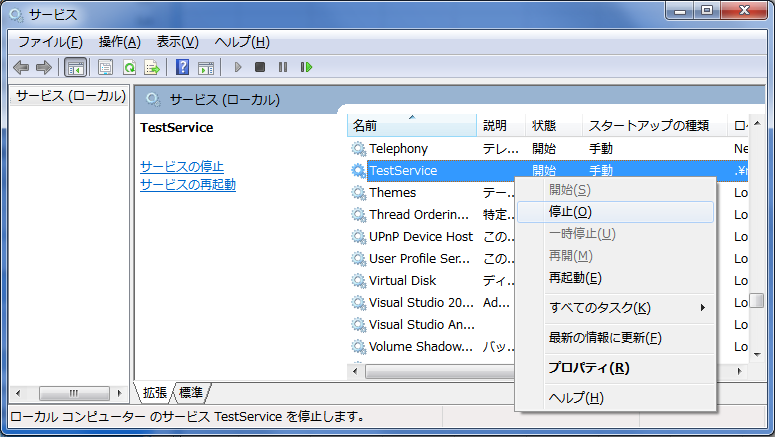The image size is (775, 437).
Task: Click 手動 startup type in Telephony row
Action: point(601,148)
